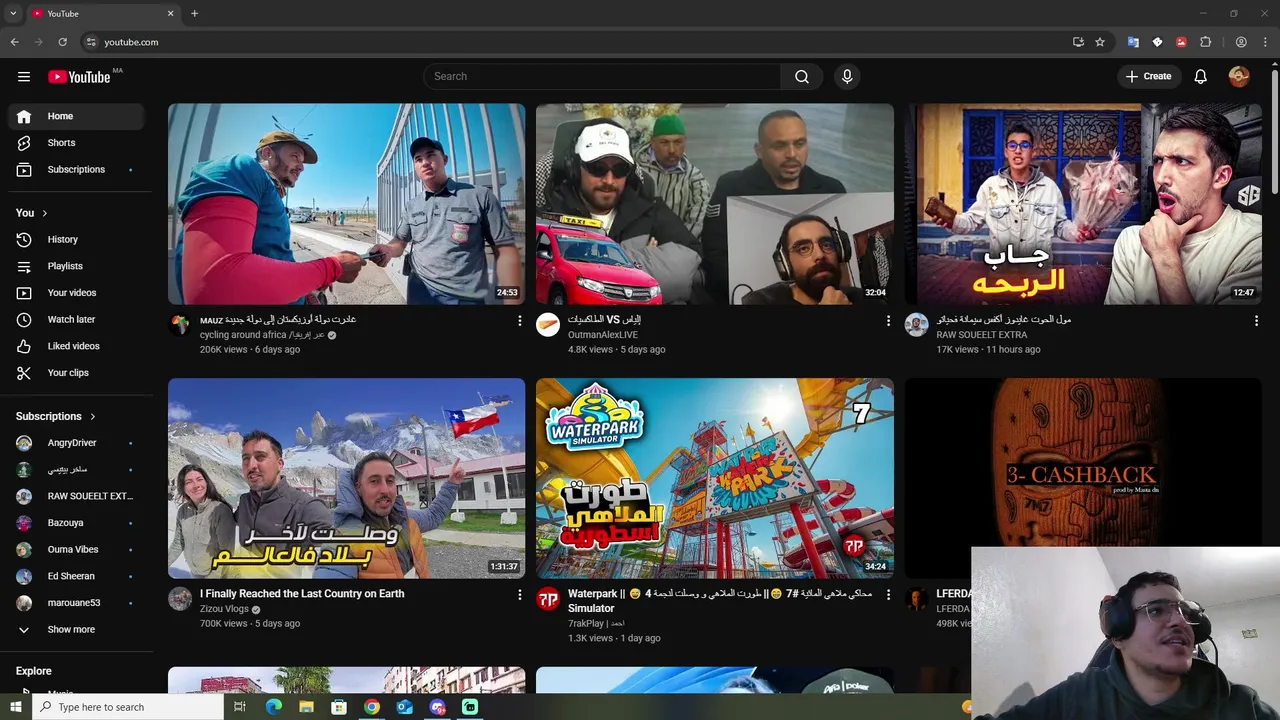Open options for OutmanAlexLIVE video
The width and height of the screenshot is (1280, 720).
(888, 321)
